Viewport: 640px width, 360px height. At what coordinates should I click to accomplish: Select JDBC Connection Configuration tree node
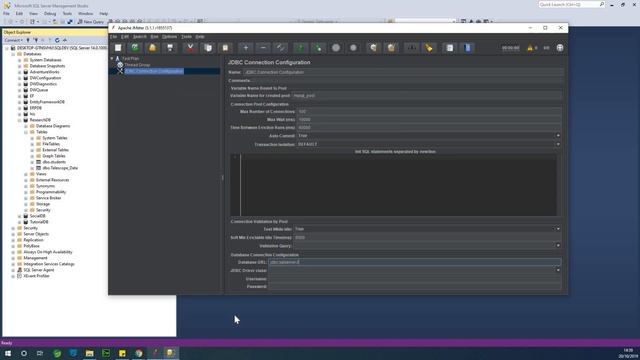pos(154,71)
